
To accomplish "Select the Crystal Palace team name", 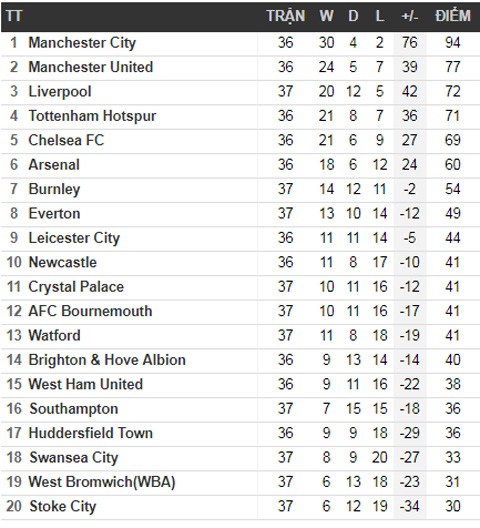I will [x=76, y=287].
